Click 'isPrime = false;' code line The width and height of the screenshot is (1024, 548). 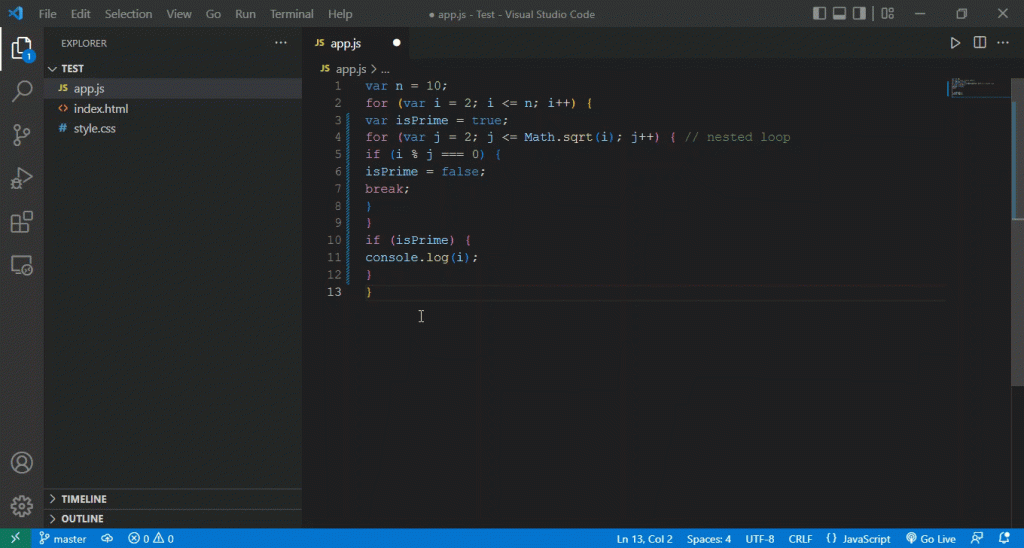coord(425,172)
